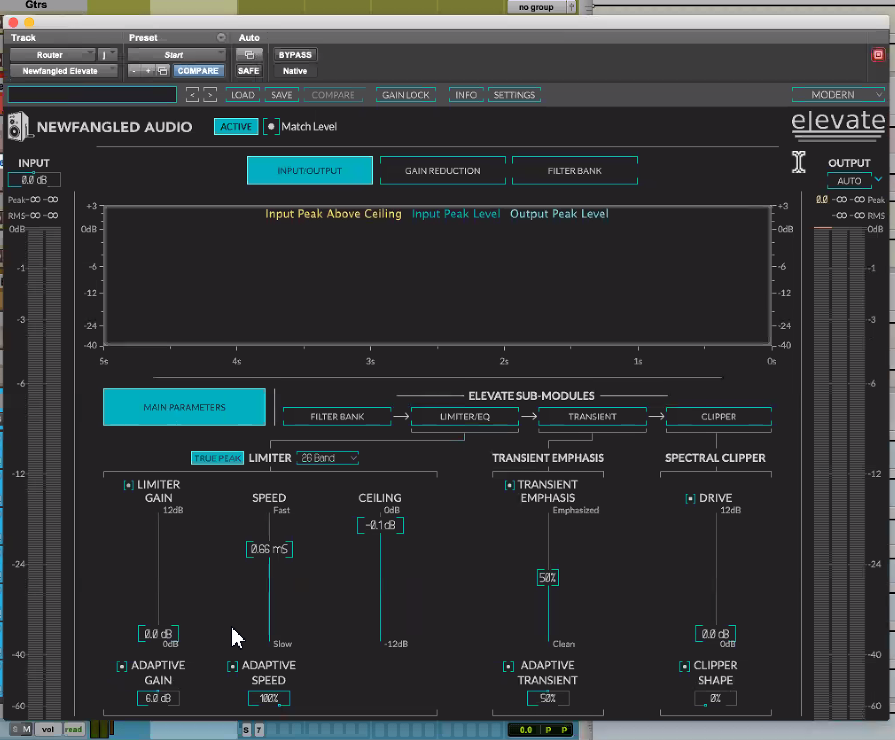
Task: Click the output link I-beam icon
Action: coord(799,162)
